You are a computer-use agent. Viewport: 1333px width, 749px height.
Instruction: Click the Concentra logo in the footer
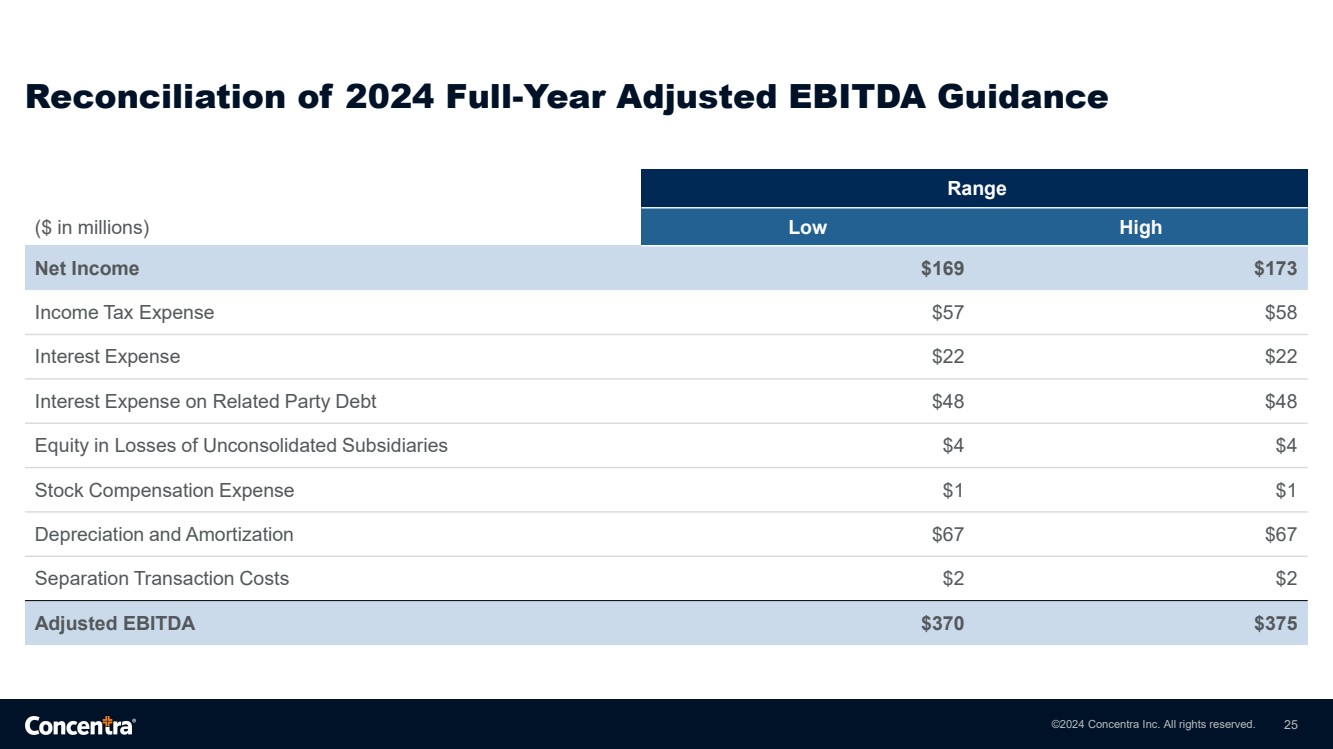pyautogui.click(x=80, y=725)
